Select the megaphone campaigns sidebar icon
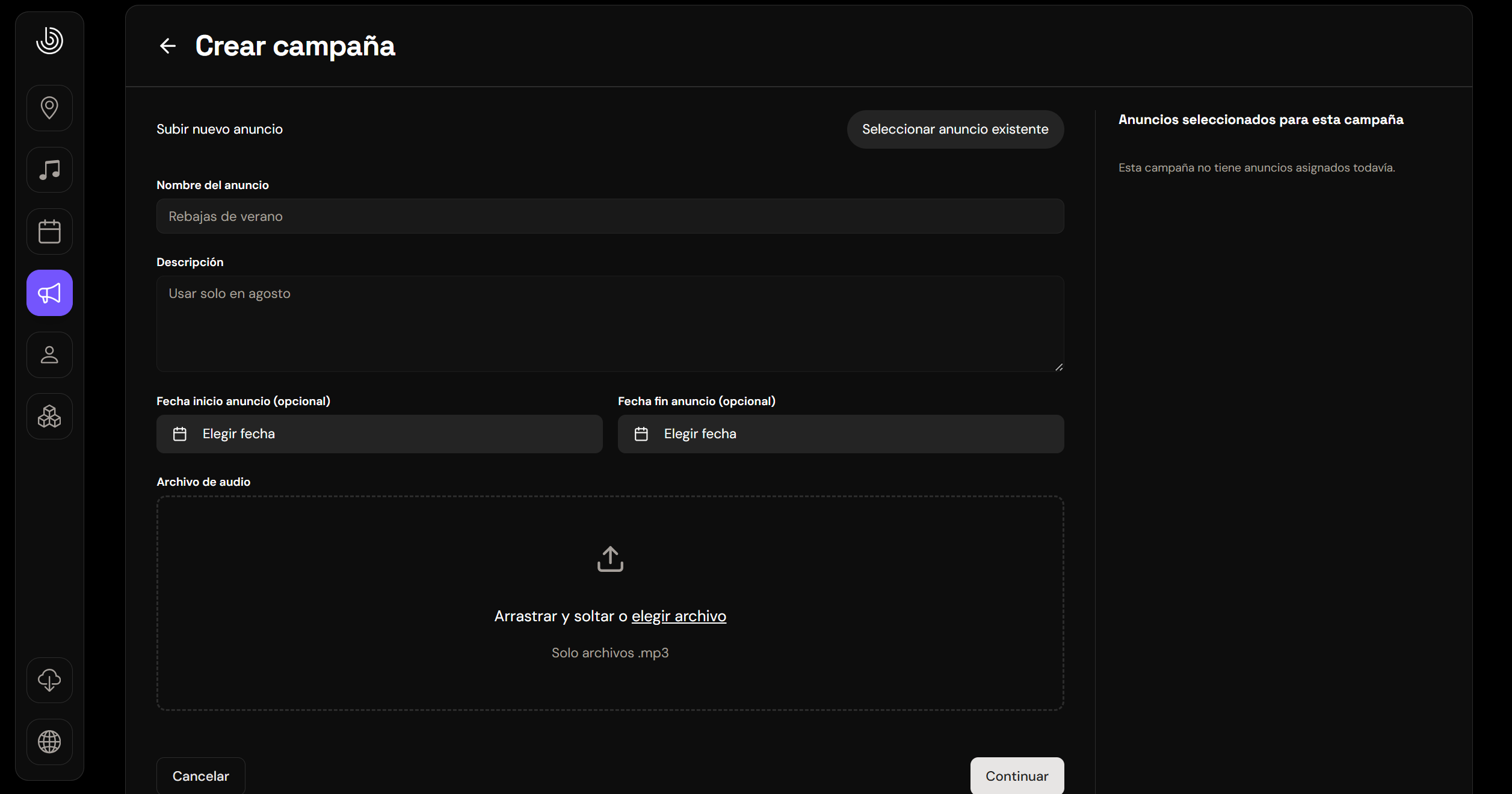The height and width of the screenshot is (794, 1512). pyautogui.click(x=49, y=293)
